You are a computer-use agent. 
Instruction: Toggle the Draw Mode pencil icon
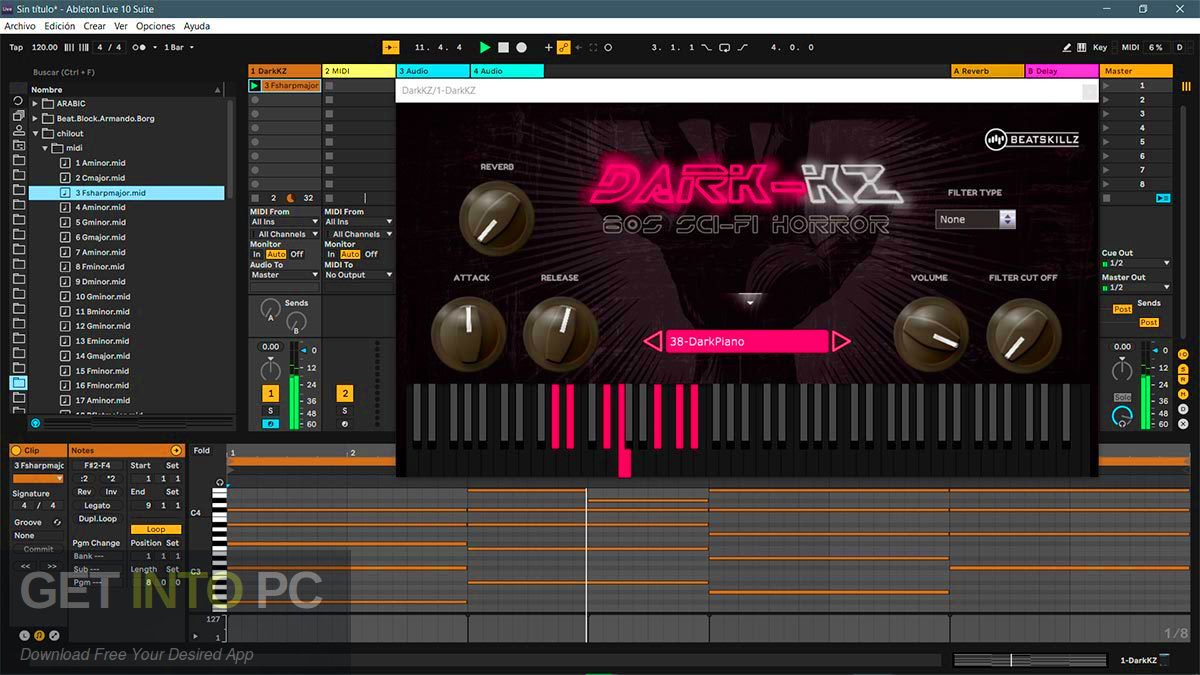[x=1067, y=47]
